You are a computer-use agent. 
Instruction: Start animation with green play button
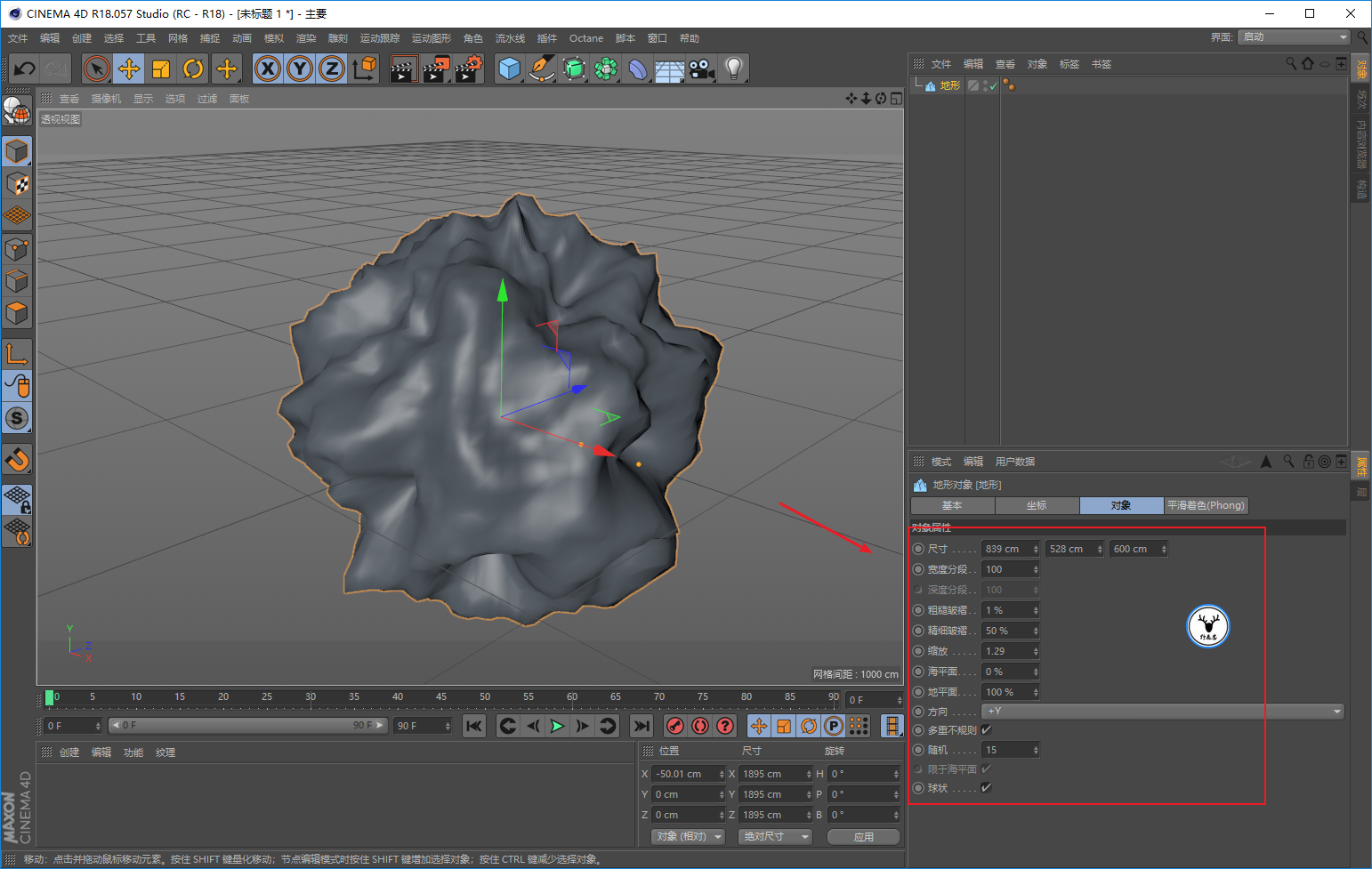(x=557, y=726)
